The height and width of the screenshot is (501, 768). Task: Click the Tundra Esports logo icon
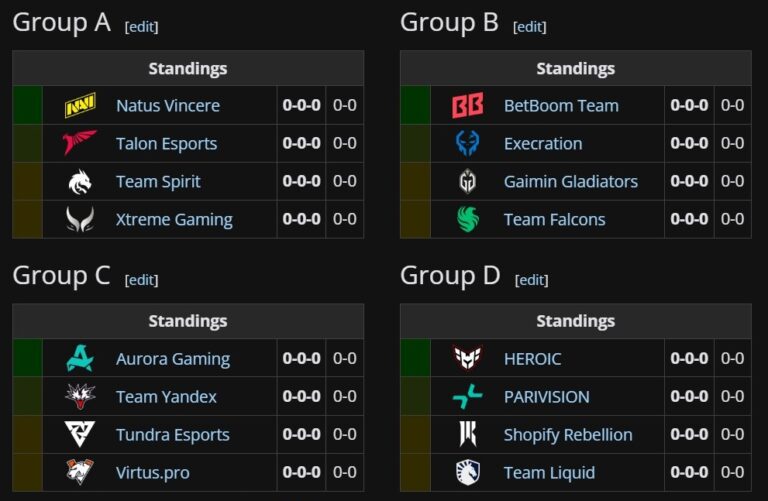pos(80,435)
